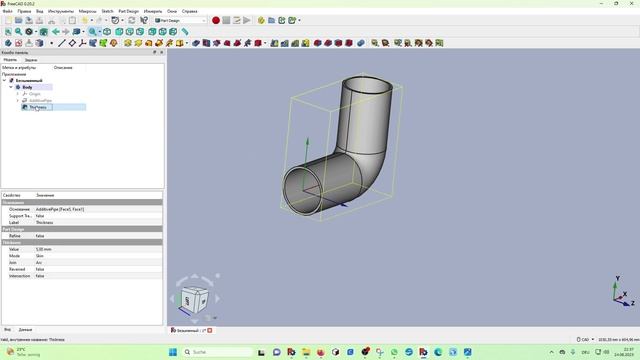Screen dimensions: 640x360
Task: Switch to the Задачи tab
Action: coord(31,60)
